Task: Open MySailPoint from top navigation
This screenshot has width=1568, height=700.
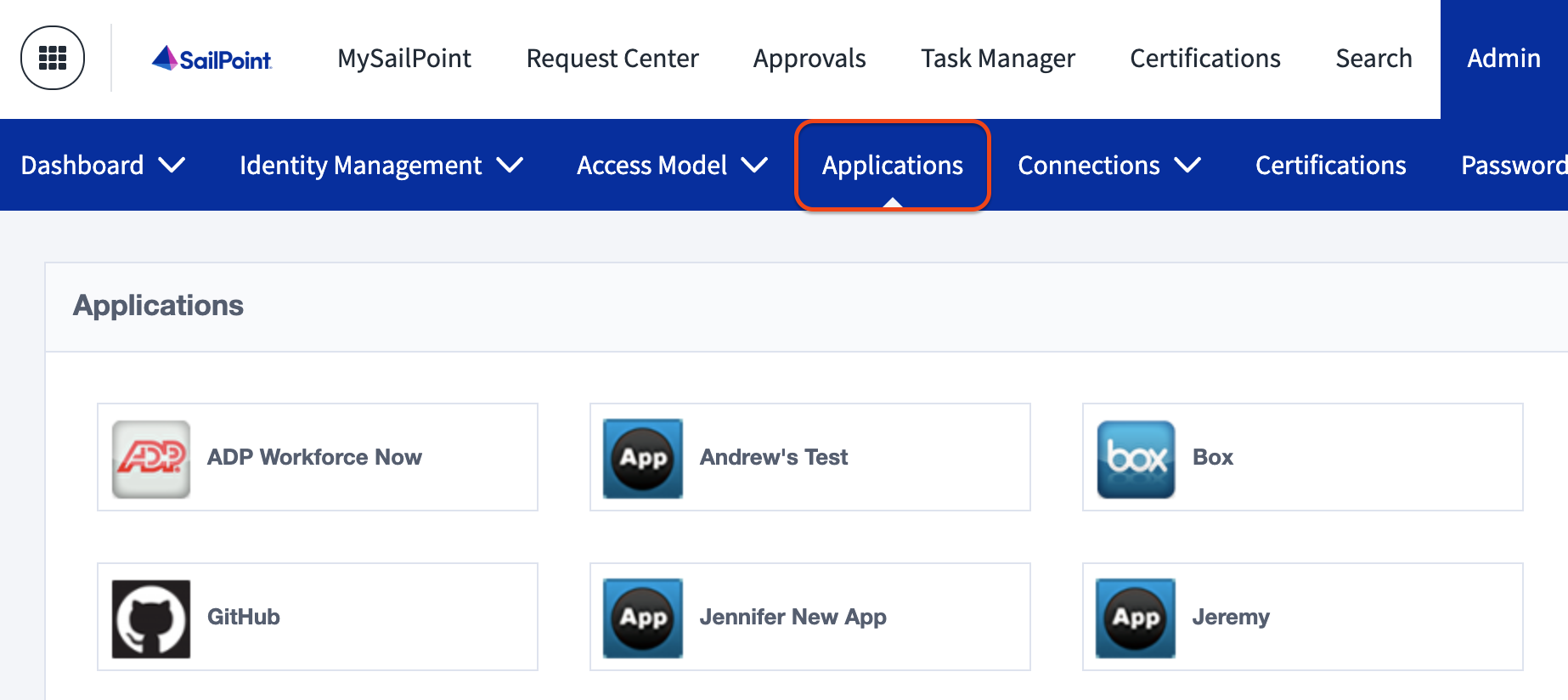Action: [404, 59]
